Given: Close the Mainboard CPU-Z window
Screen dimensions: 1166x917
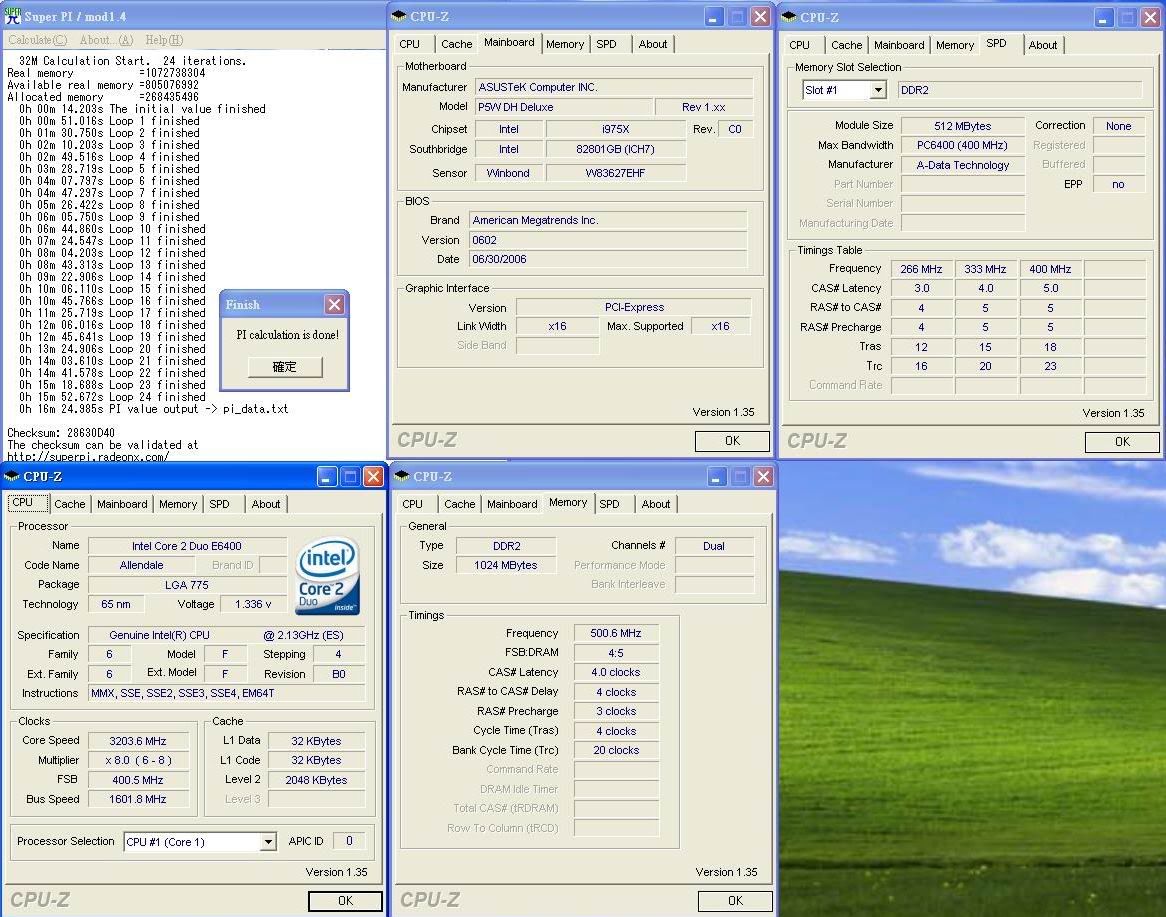Looking at the screenshot, I should (x=760, y=16).
